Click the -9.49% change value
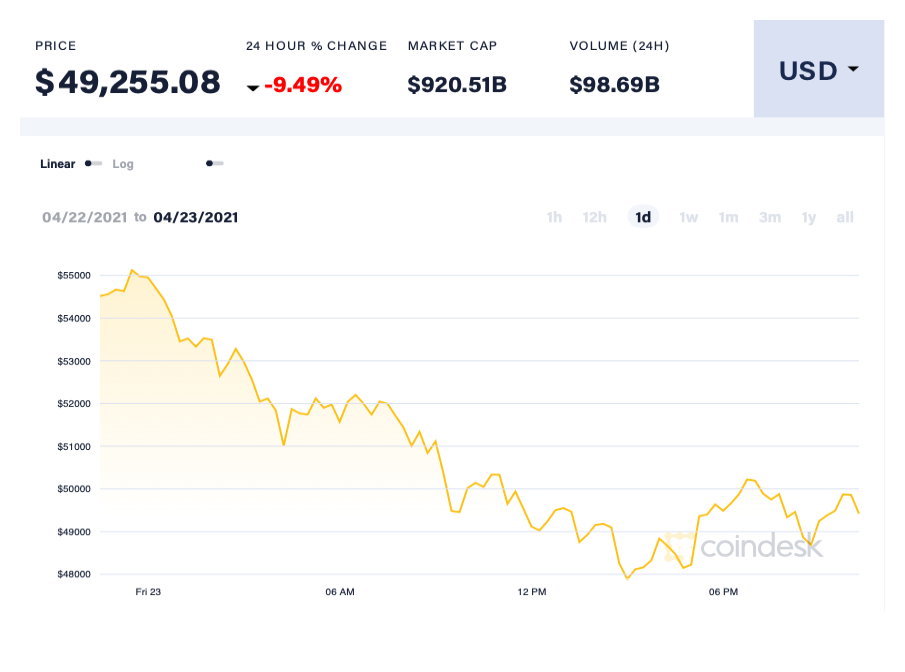The height and width of the screenshot is (672, 905). (x=304, y=84)
